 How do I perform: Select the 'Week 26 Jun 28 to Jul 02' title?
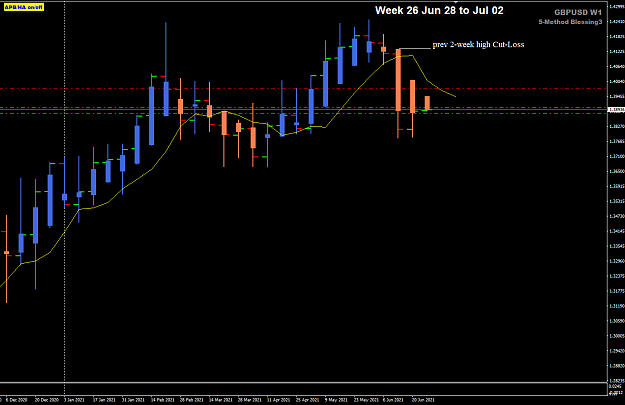pos(439,10)
